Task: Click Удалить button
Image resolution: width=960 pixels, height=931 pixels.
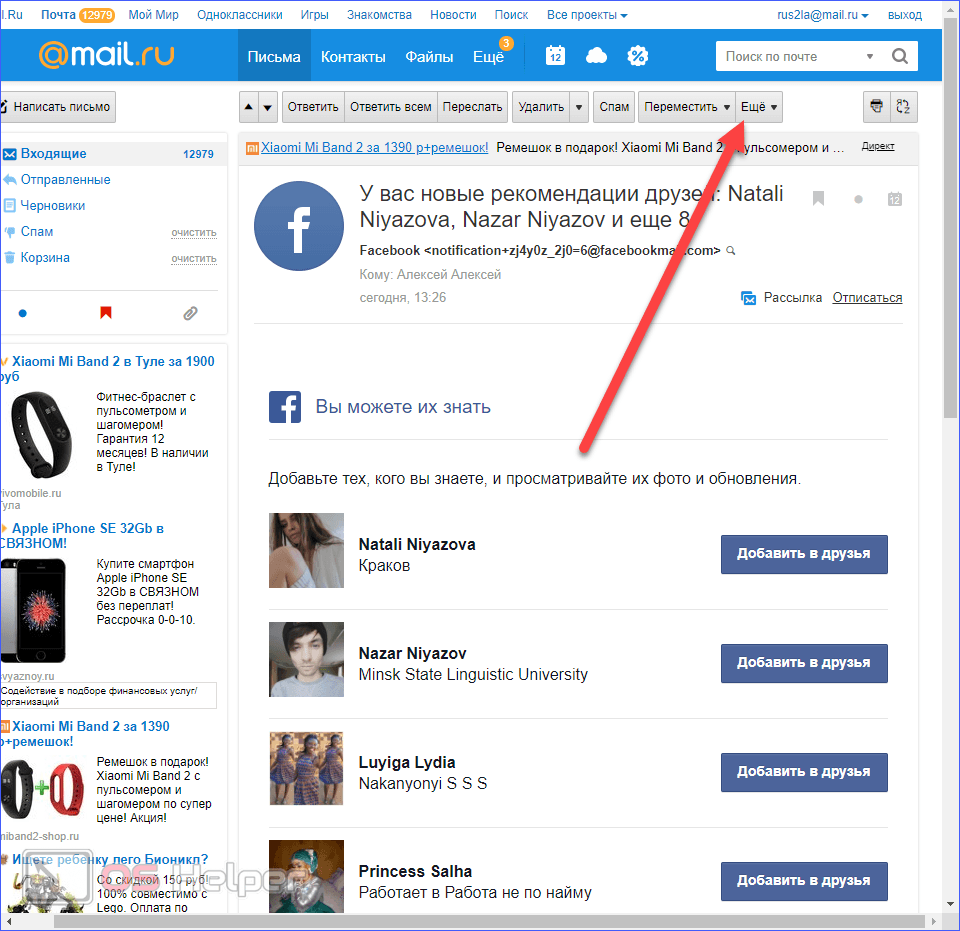Action: pos(541,107)
